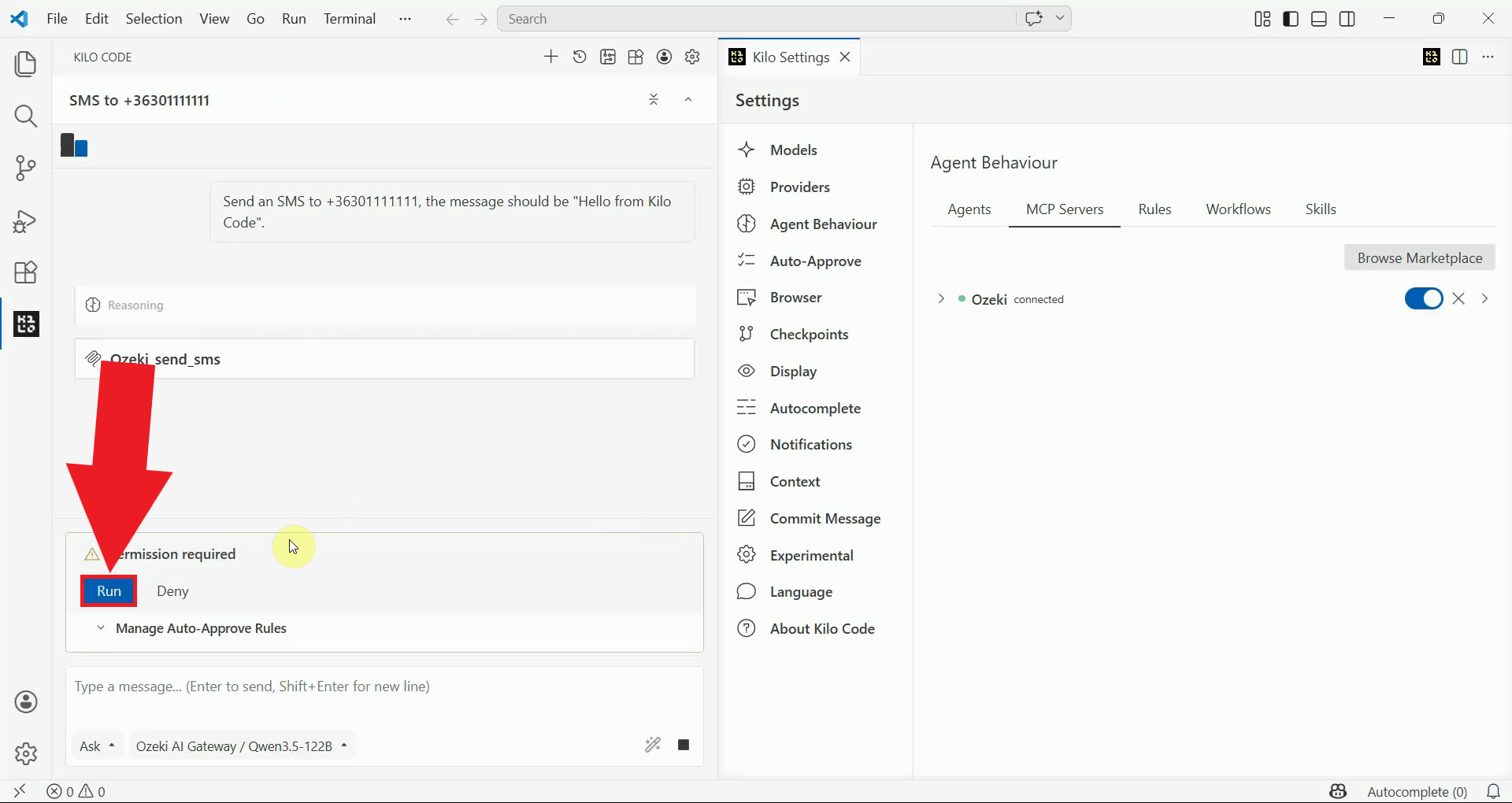This screenshot has height=803, width=1512.
Task: Toggle the bottom panel layout icon
Action: tap(1319, 19)
